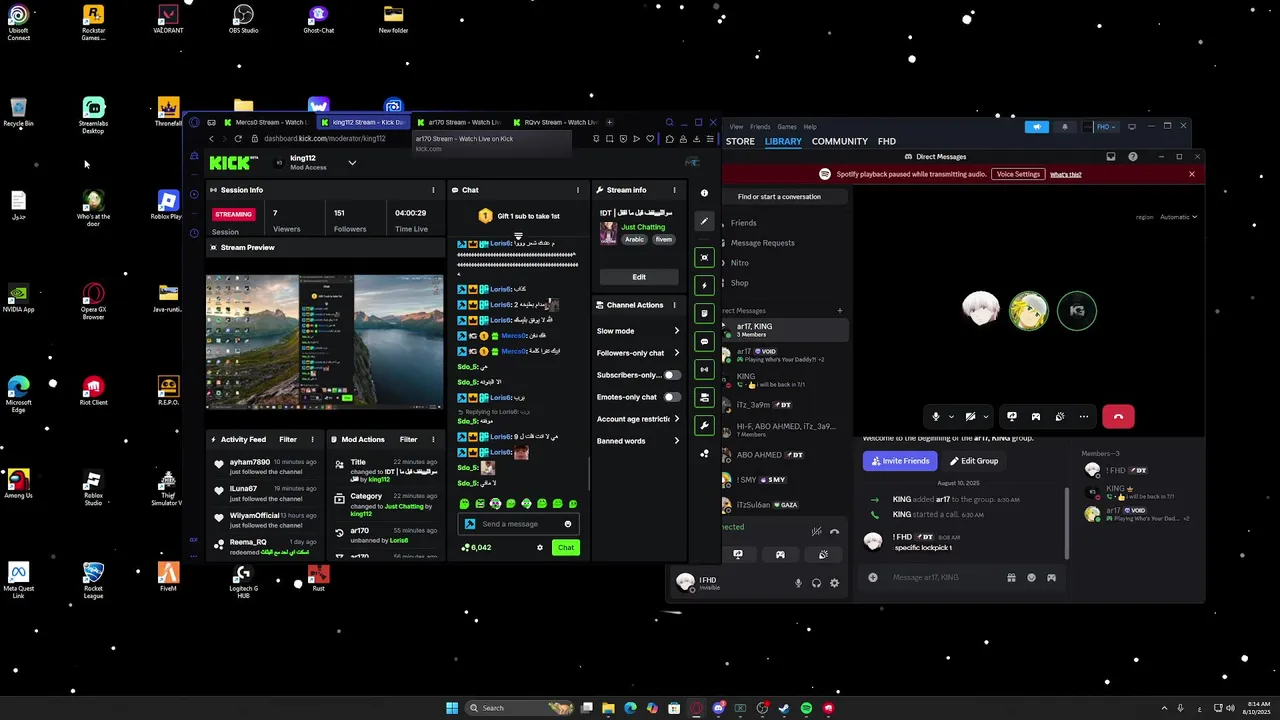Open Session Info panel options menu
This screenshot has height=720, width=1280.
click(433, 190)
